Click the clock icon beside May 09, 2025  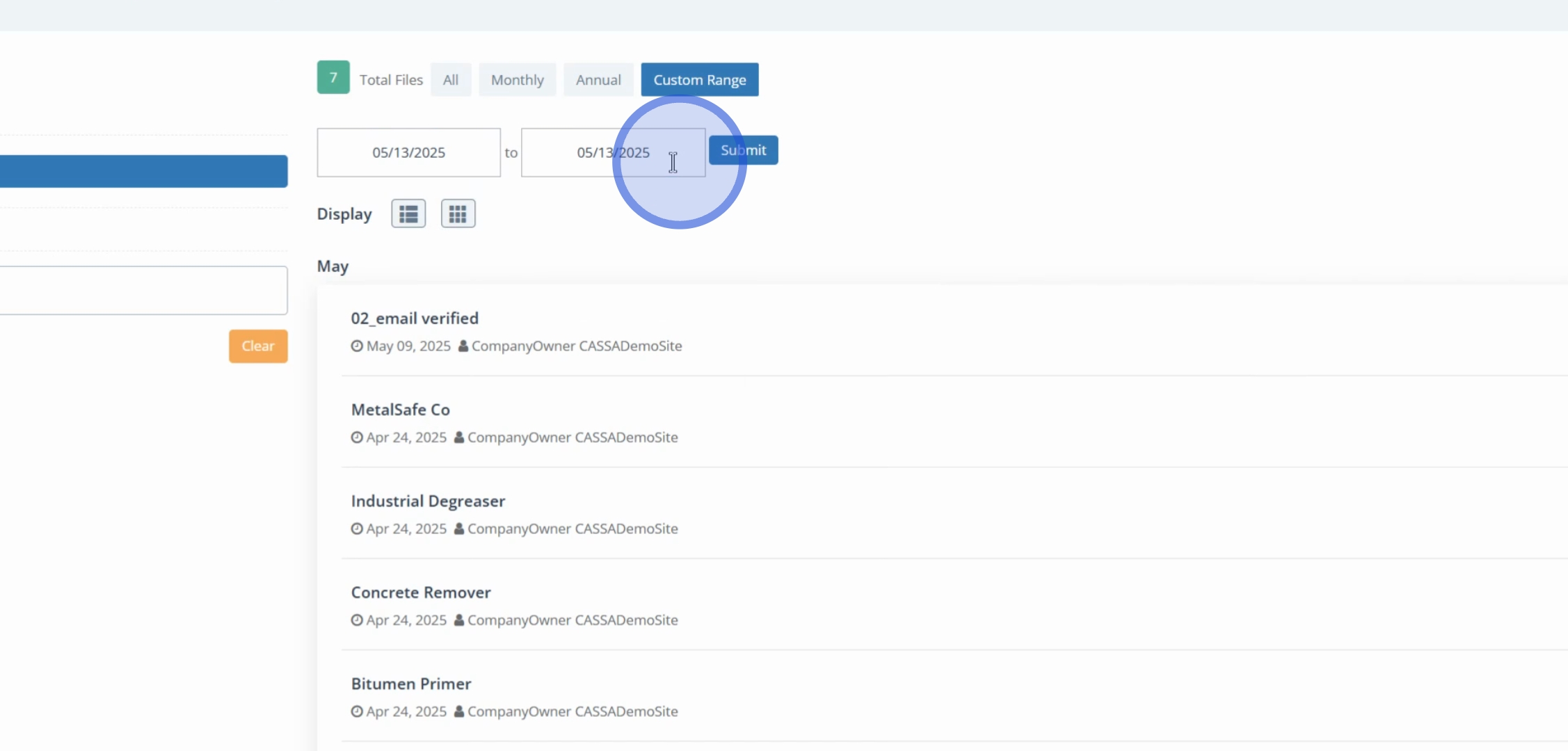357,346
